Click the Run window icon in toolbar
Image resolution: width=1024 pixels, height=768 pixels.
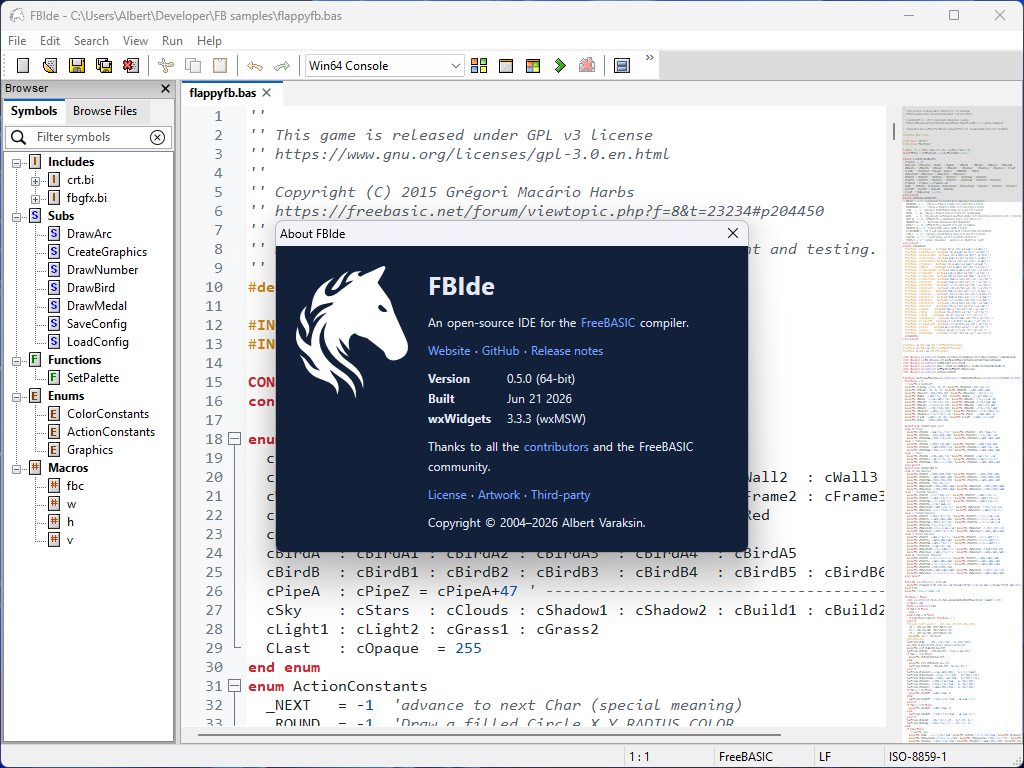pyautogui.click(x=506, y=65)
